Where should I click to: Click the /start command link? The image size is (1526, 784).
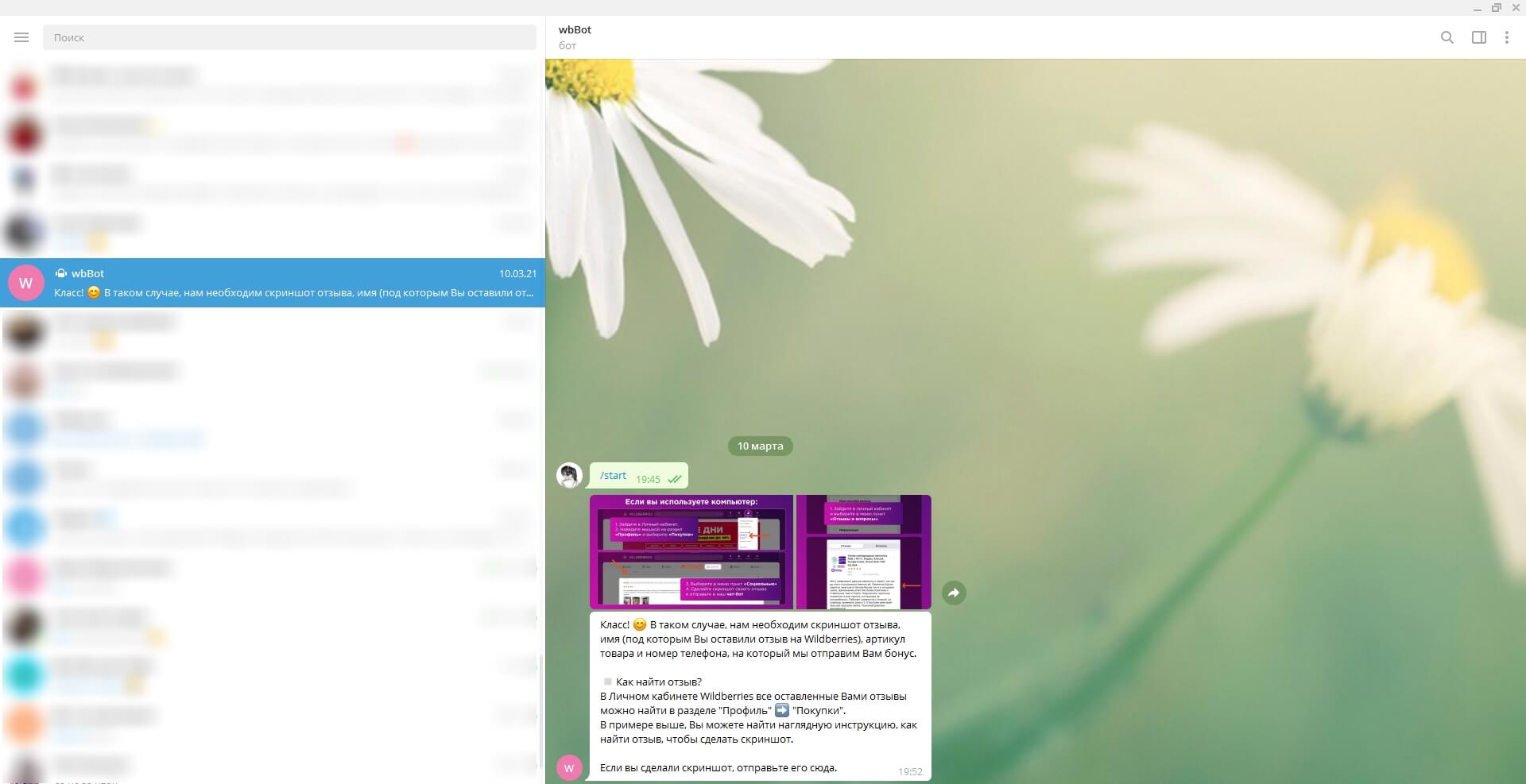[x=613, y=475]
